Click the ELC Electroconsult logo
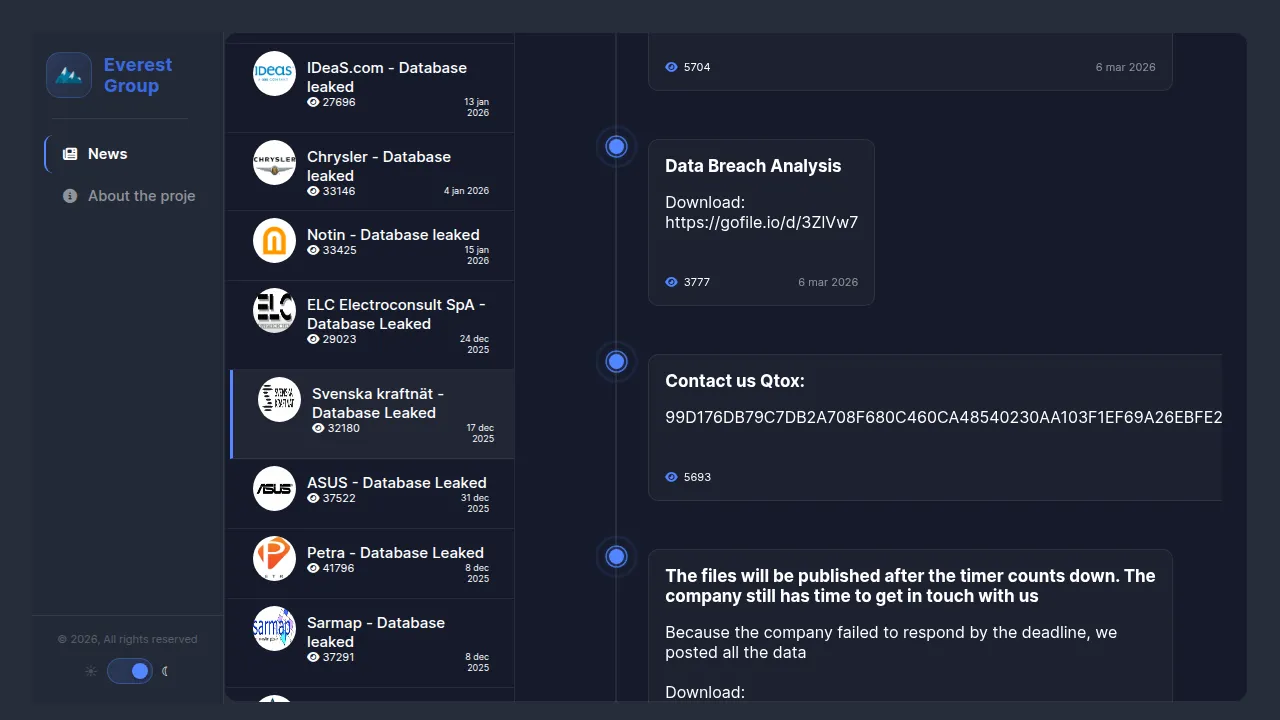This screenshot has height=720, width=1280. pyautogui.click(x=274, y=311)
